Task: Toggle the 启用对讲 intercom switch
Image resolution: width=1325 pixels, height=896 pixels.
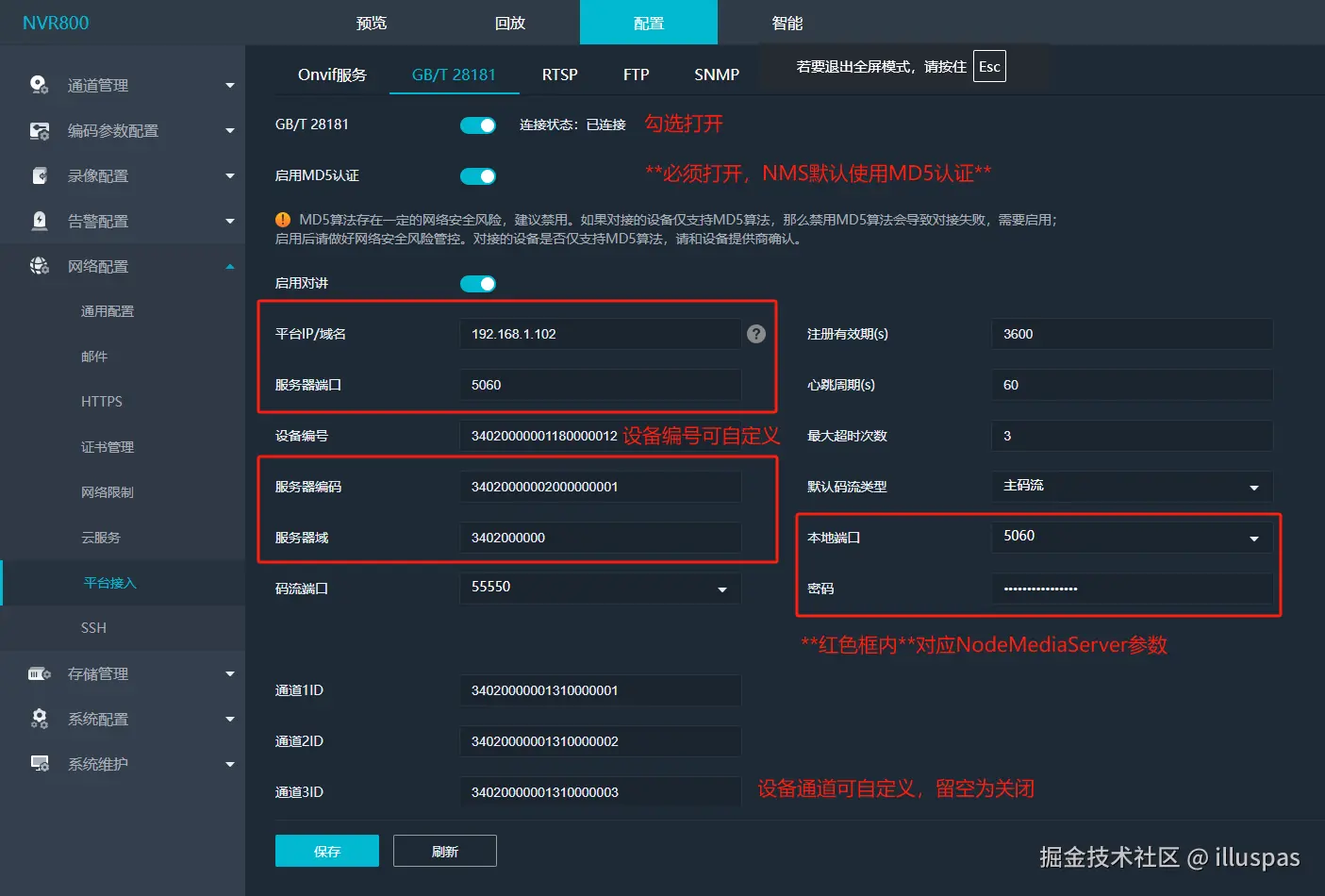Action: coord(477,283)
